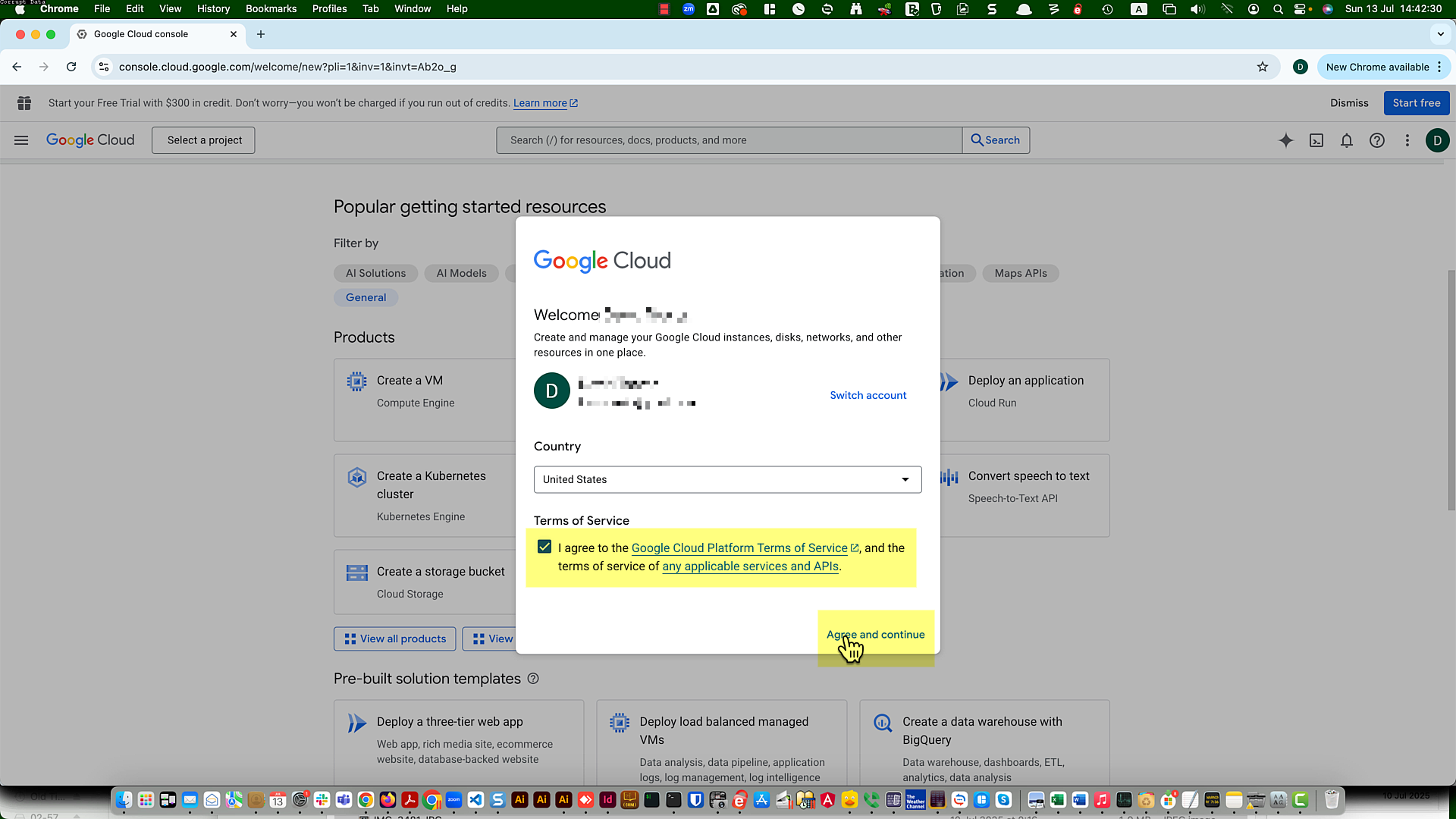Agree to the Google Cloud Platform Terms of Service checkbox
1456x819 pixels.
[544, 546]
